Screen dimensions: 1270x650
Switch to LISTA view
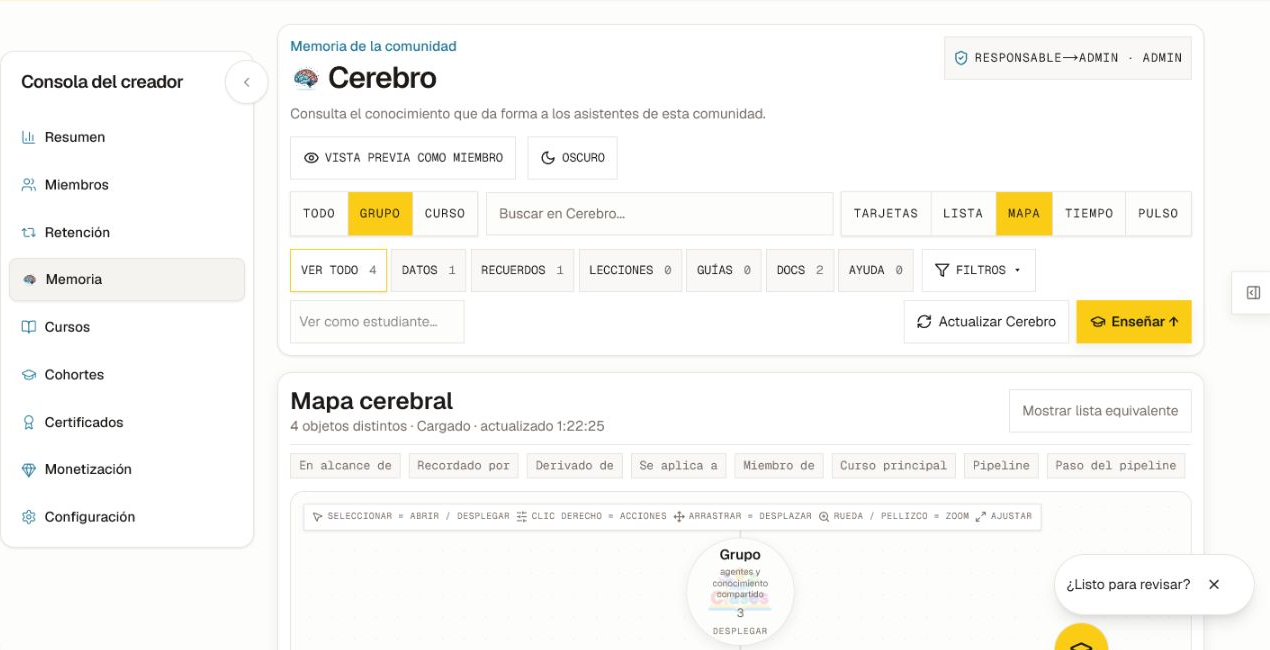point(963,214)
